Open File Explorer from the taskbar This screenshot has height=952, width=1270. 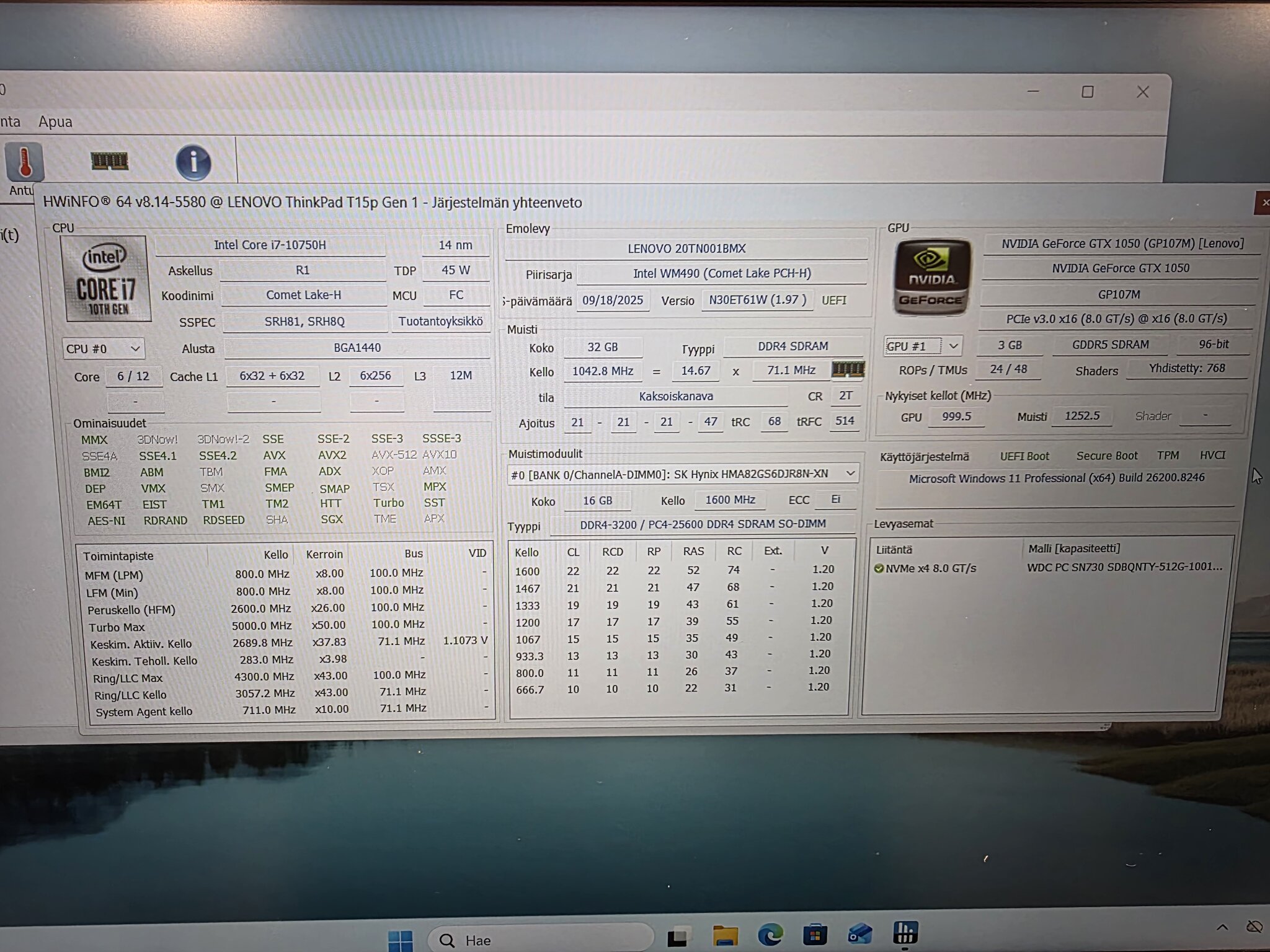[725, 935]
